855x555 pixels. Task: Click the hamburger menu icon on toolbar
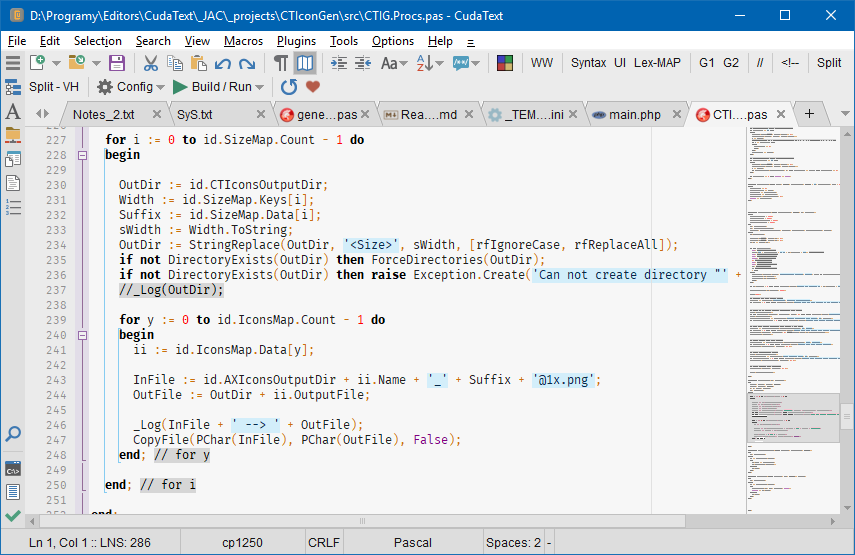pyautogui.click(x=13, y=63)
